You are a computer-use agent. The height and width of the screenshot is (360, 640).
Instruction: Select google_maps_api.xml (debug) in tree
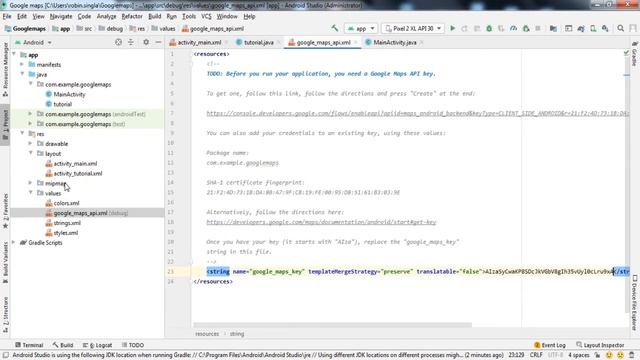point(87,213)
